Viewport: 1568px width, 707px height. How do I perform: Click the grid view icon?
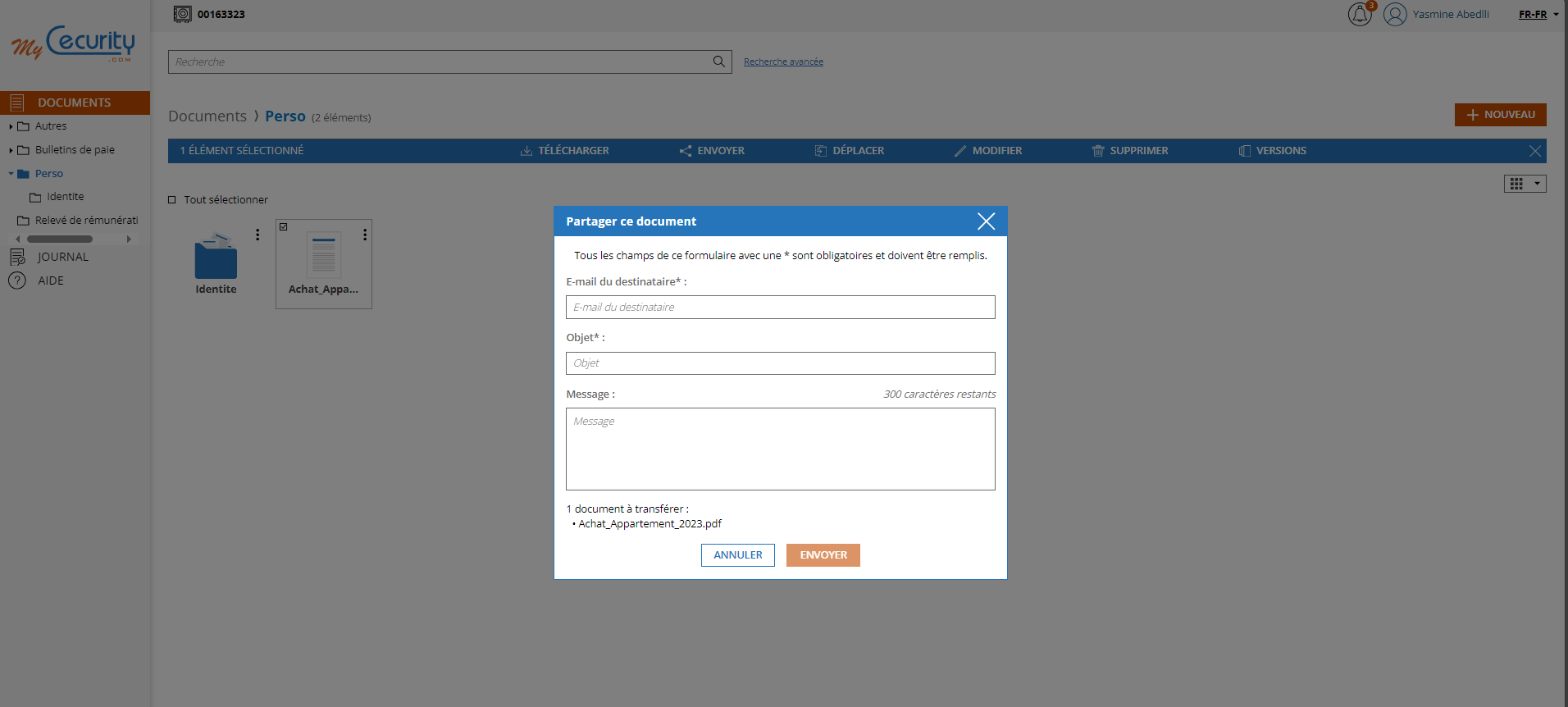click(x=1516, y=184)
